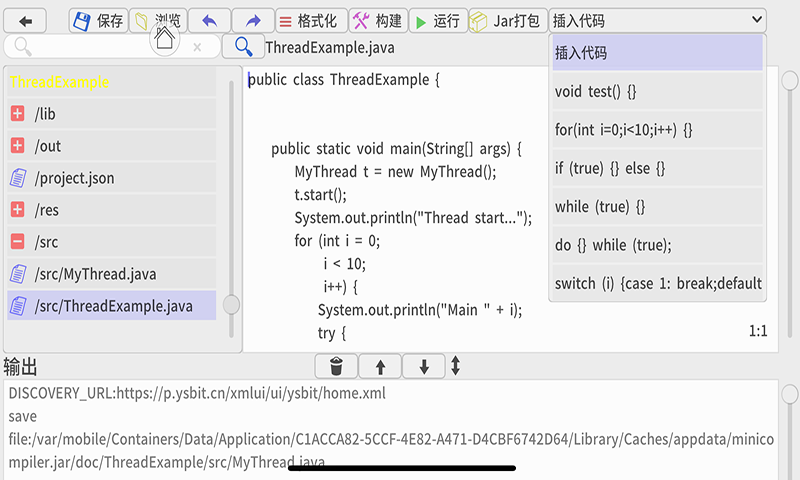Click the down arrow in output bar

pyautogui.click(x=424, y=367)
